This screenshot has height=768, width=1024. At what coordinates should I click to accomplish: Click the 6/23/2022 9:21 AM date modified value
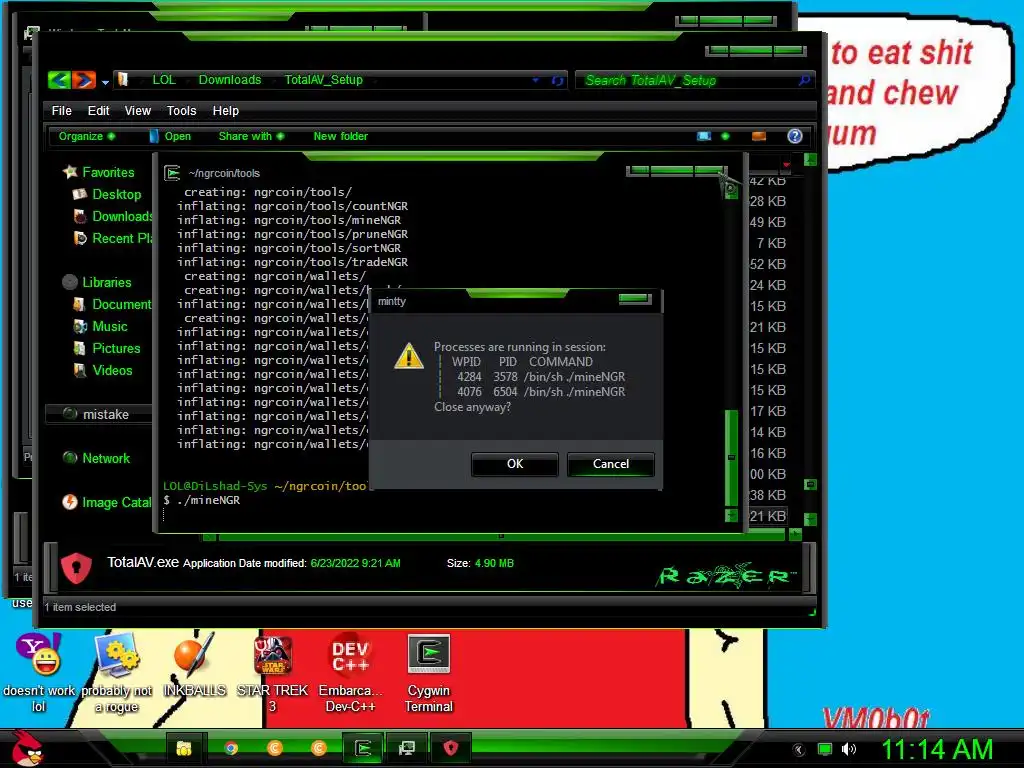(x=355, y=563)
